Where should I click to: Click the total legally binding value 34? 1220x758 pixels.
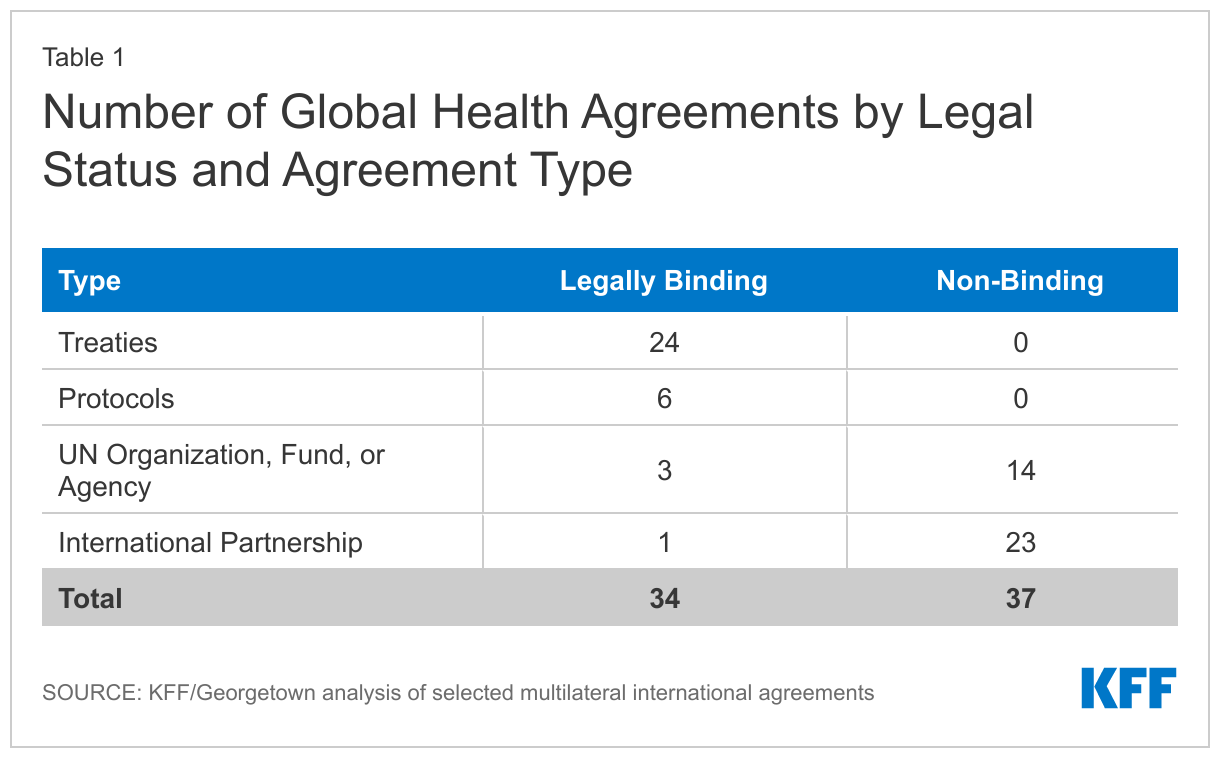coord(664,599)
